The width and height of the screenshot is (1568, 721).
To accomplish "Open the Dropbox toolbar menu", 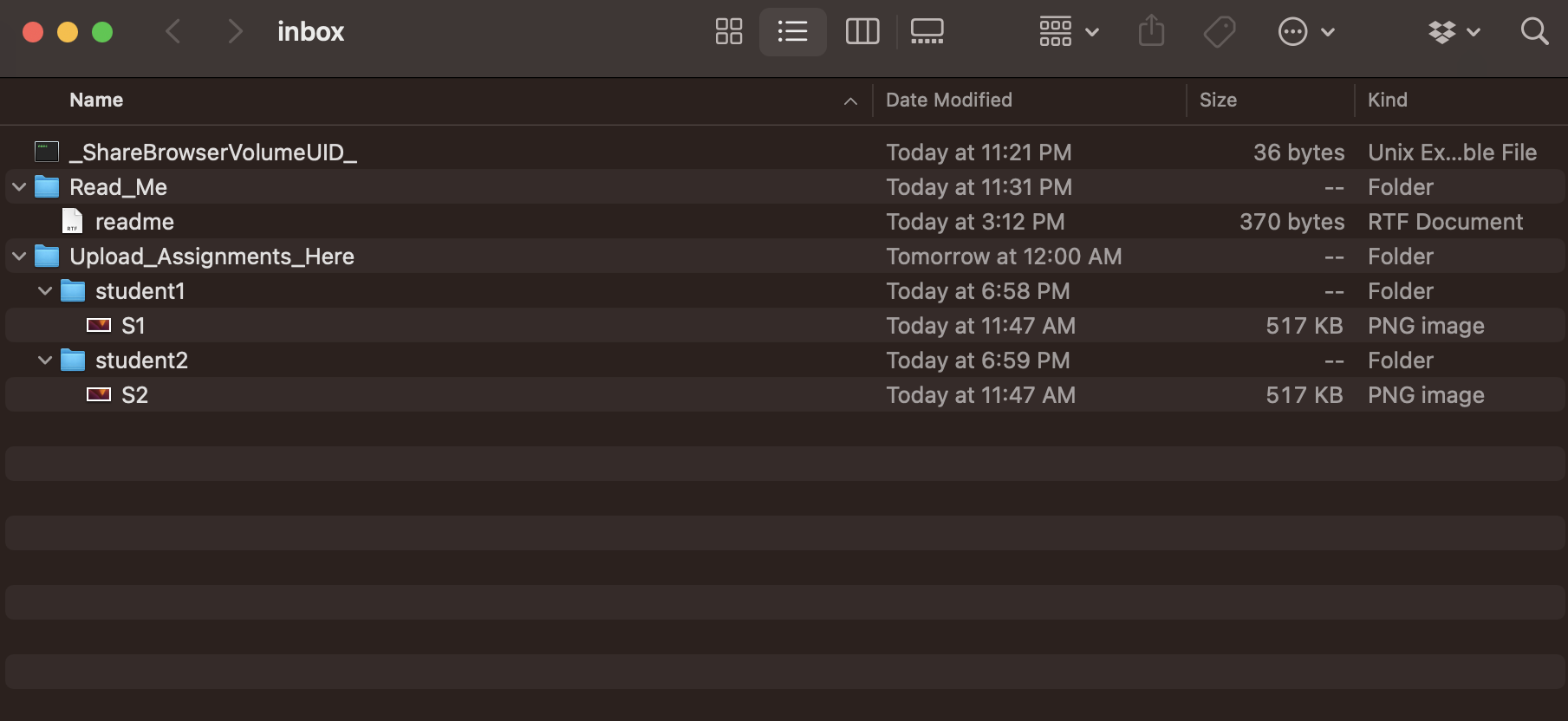I will [1454, 32].
